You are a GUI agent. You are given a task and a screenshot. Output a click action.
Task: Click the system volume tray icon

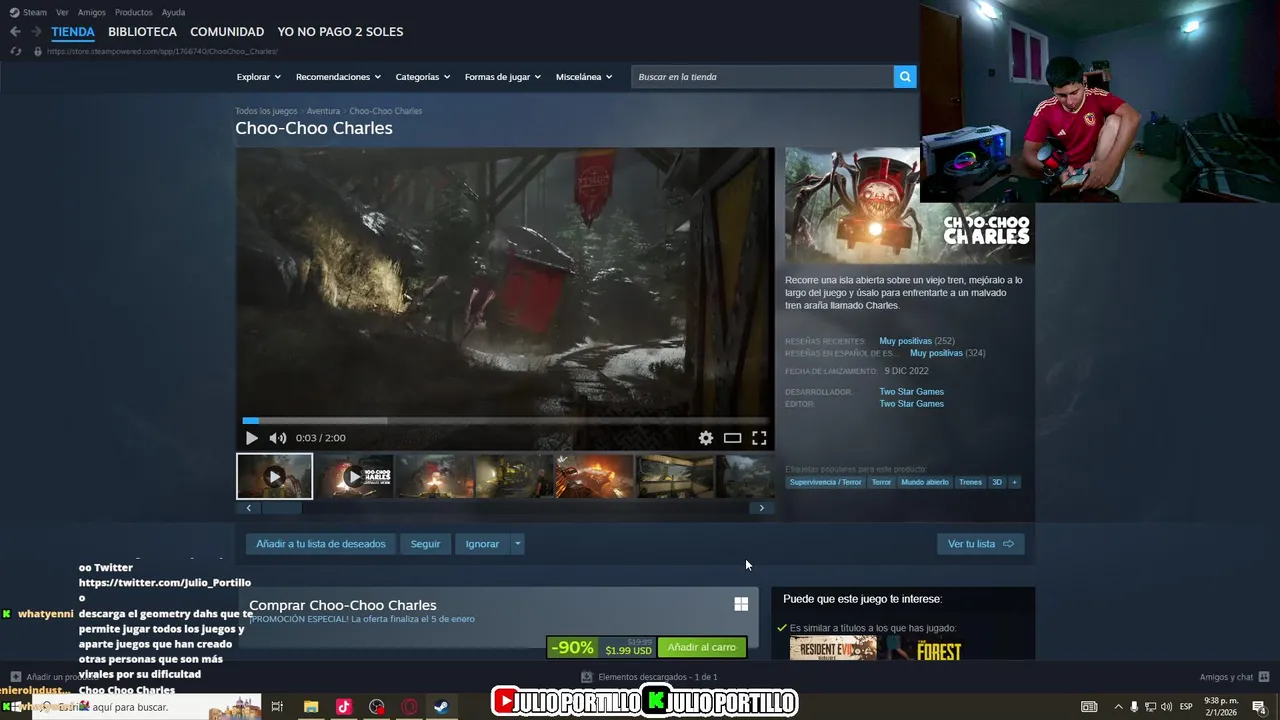(1166, 707)
